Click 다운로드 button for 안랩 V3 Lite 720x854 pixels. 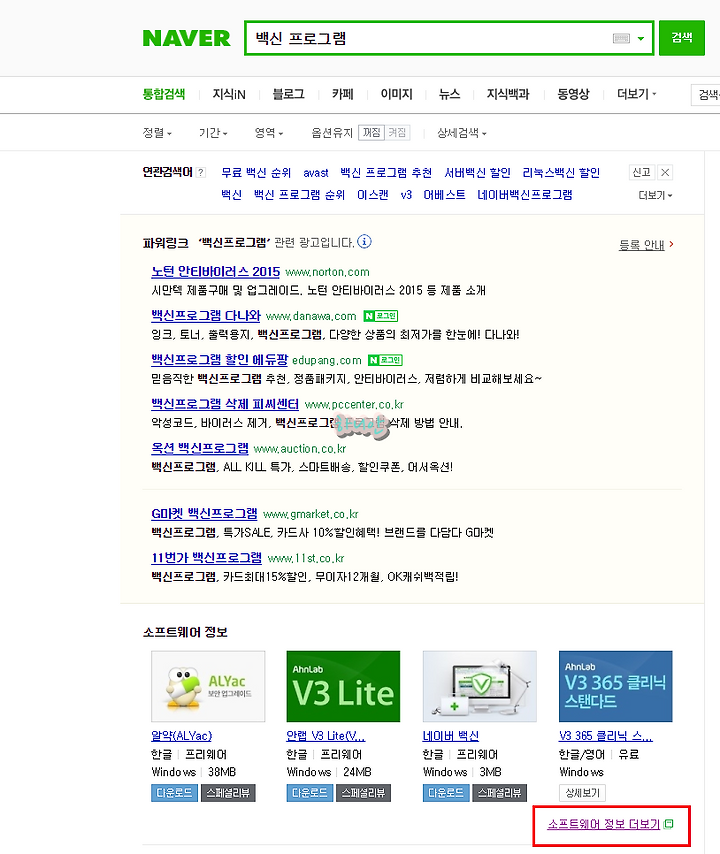(x=310, y=793)
